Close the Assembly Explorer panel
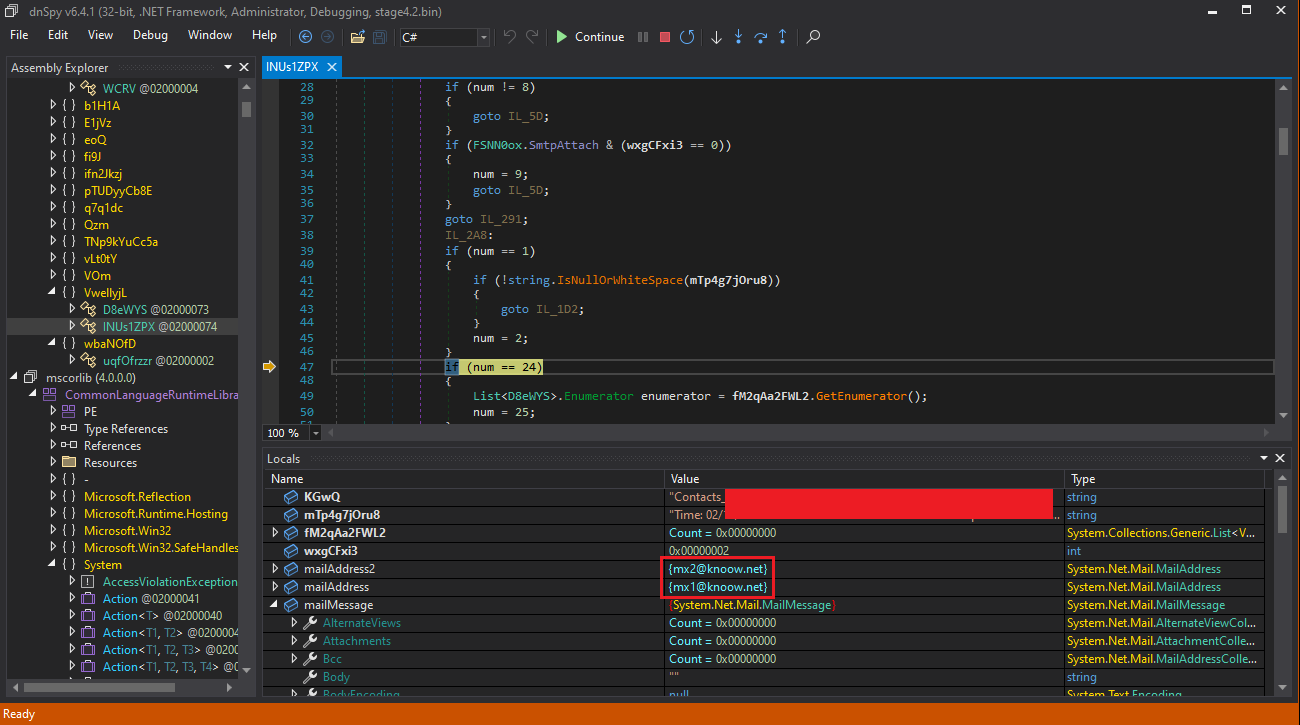Image resolution: width=1300 pixels, height=725 pixels. point(245,68)
